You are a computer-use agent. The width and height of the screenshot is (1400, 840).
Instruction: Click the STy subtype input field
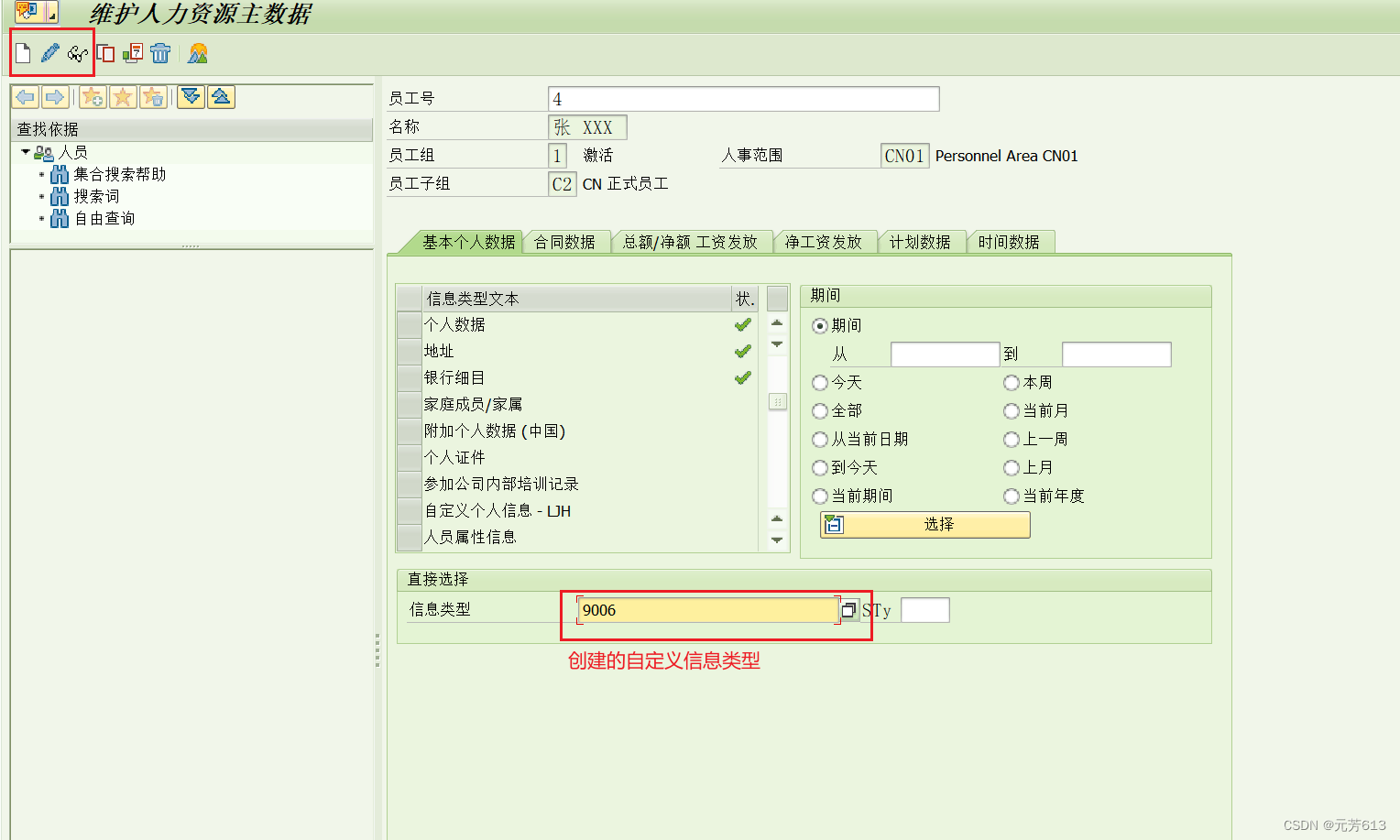924,610
